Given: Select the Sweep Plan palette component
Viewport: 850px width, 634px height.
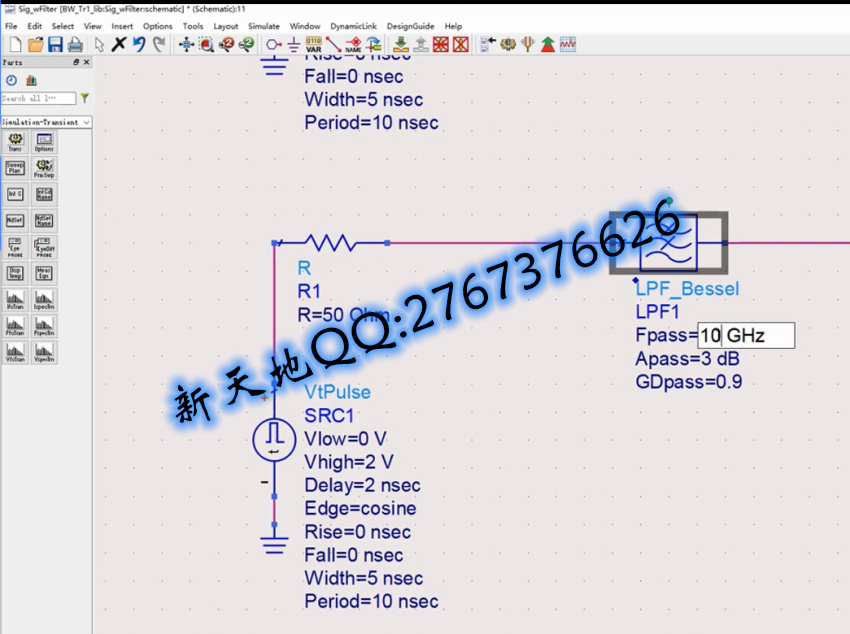Looking at the screenshot, I should [x=15, y=168].
